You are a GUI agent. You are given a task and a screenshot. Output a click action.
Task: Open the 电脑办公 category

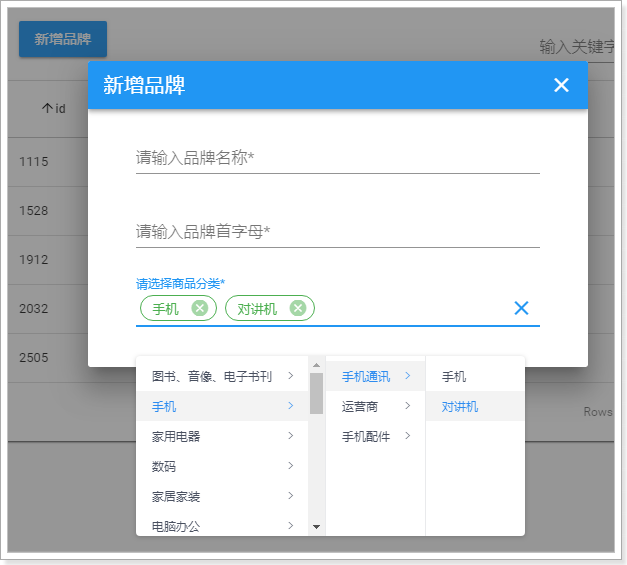(222, 524)
